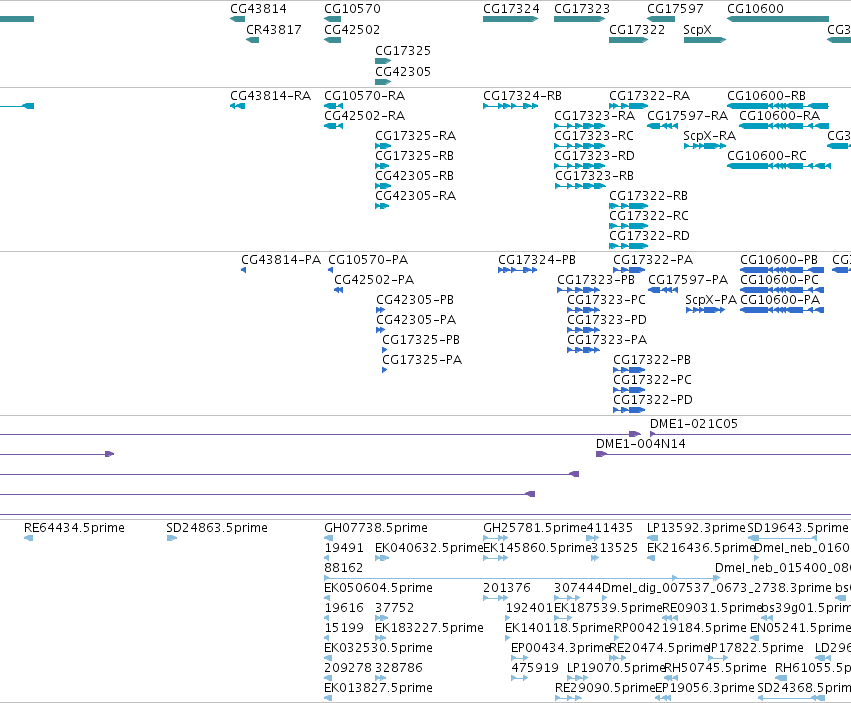Click EST EK183227.5prime label
The height and width of the screenshot is (703, 851).
pyautogui.click(x=429, y=628)
